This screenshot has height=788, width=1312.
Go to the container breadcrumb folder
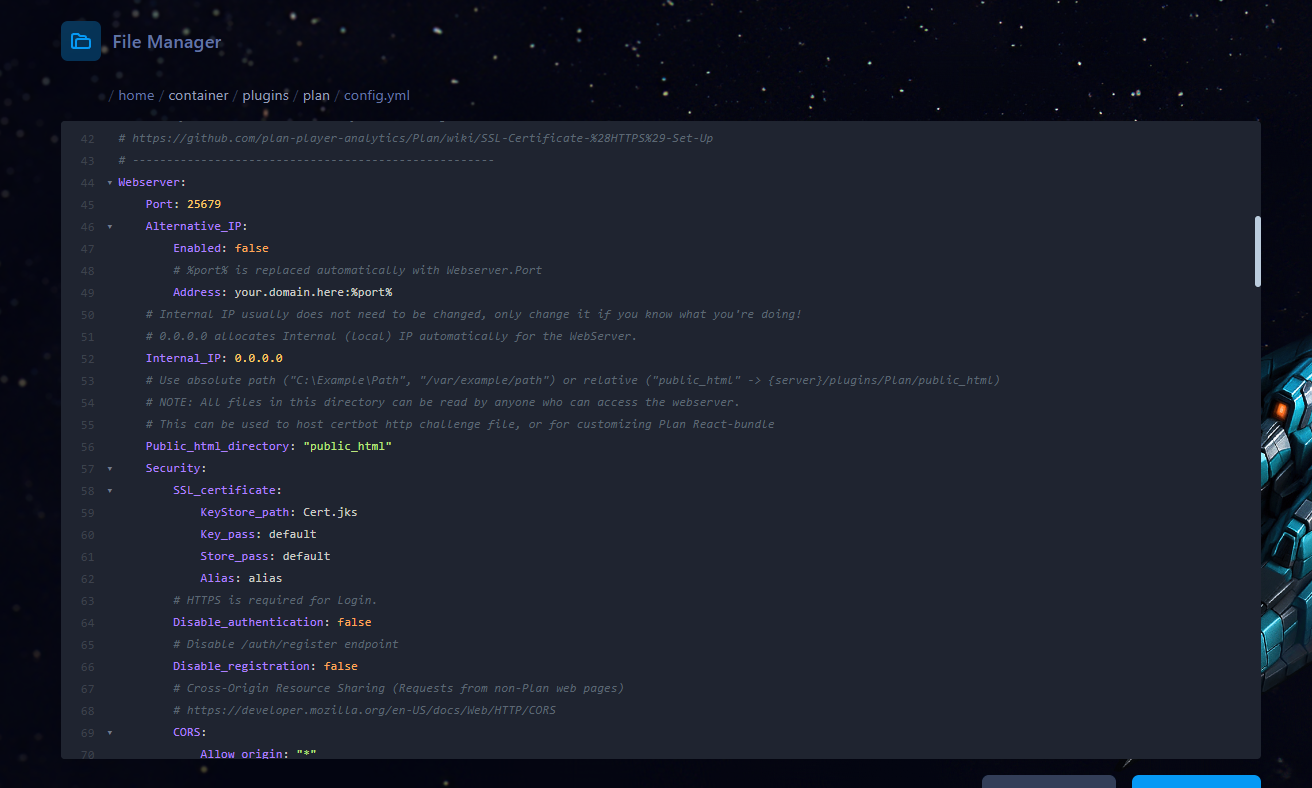[198, 96]
